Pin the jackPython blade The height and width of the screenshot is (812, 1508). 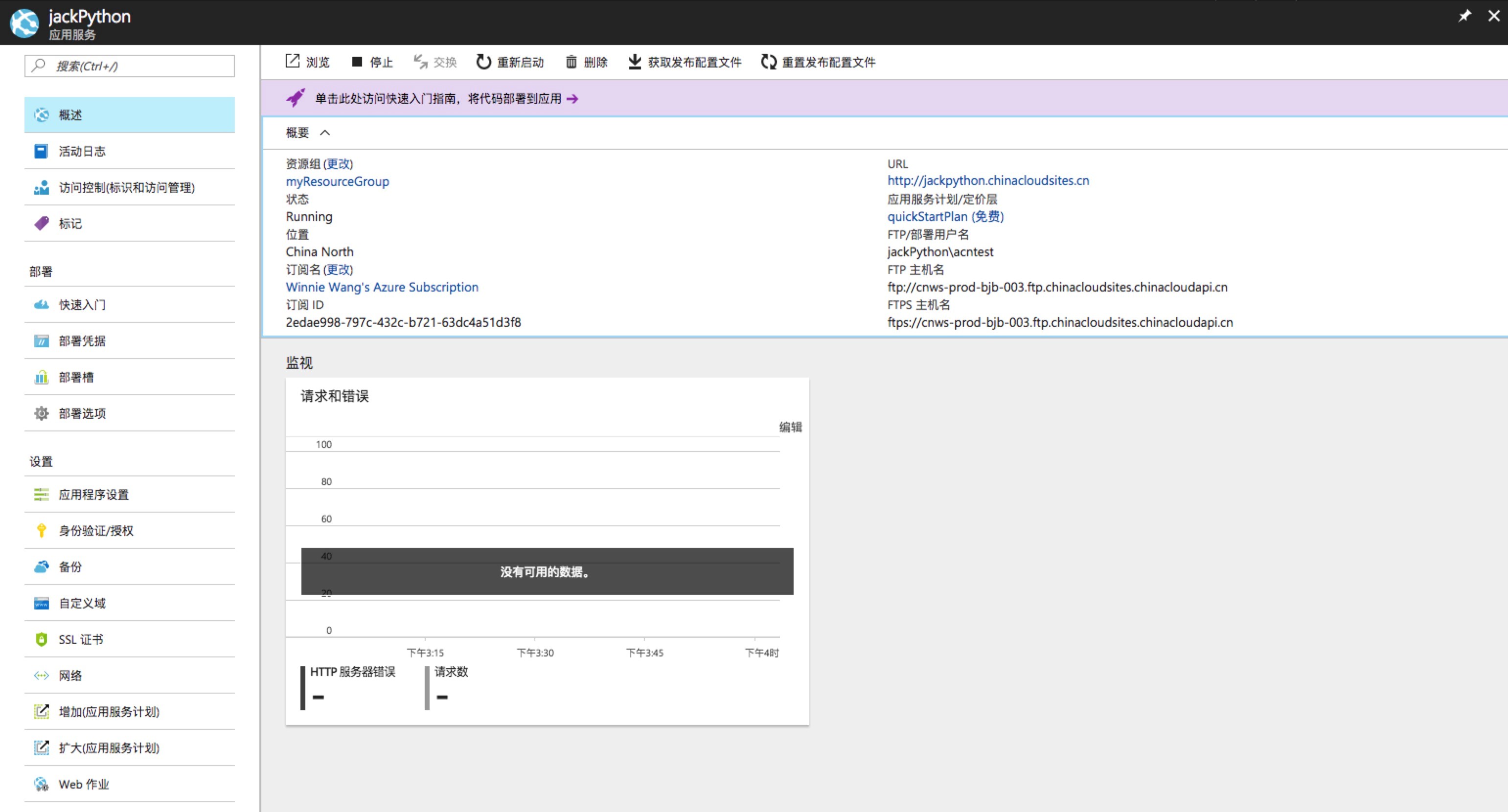(1464, 16)
